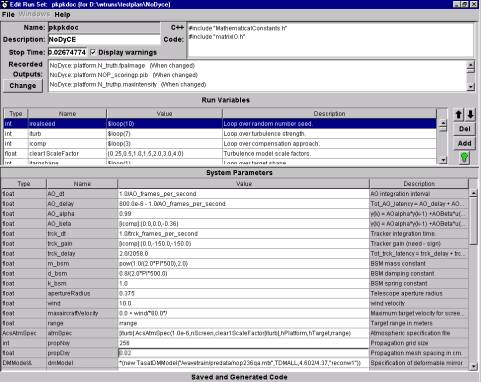Click the AO_delay value cell
Screen dimensions: 481x382
(244, 204)
